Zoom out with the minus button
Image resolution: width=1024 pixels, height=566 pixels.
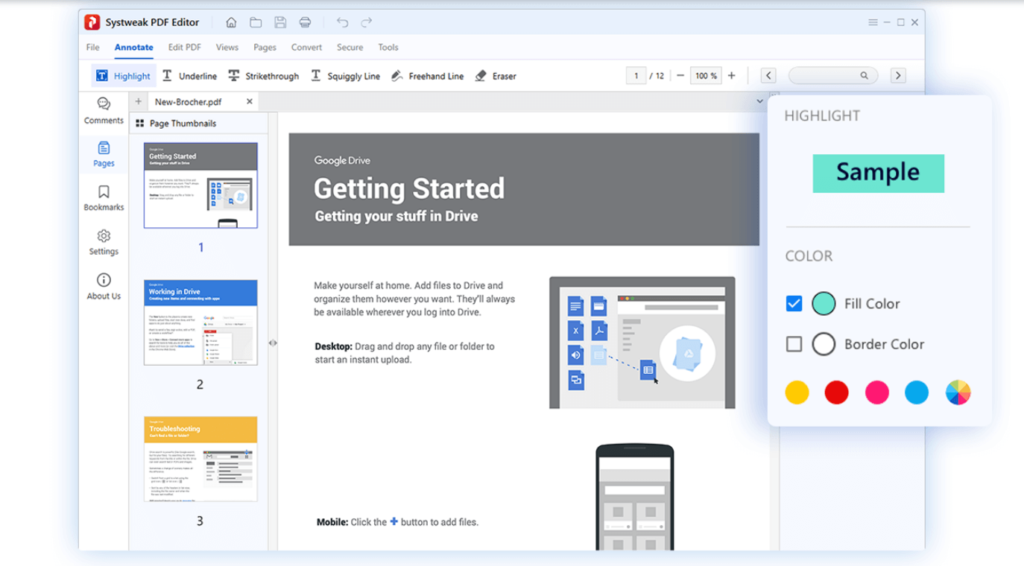[680, 76]
